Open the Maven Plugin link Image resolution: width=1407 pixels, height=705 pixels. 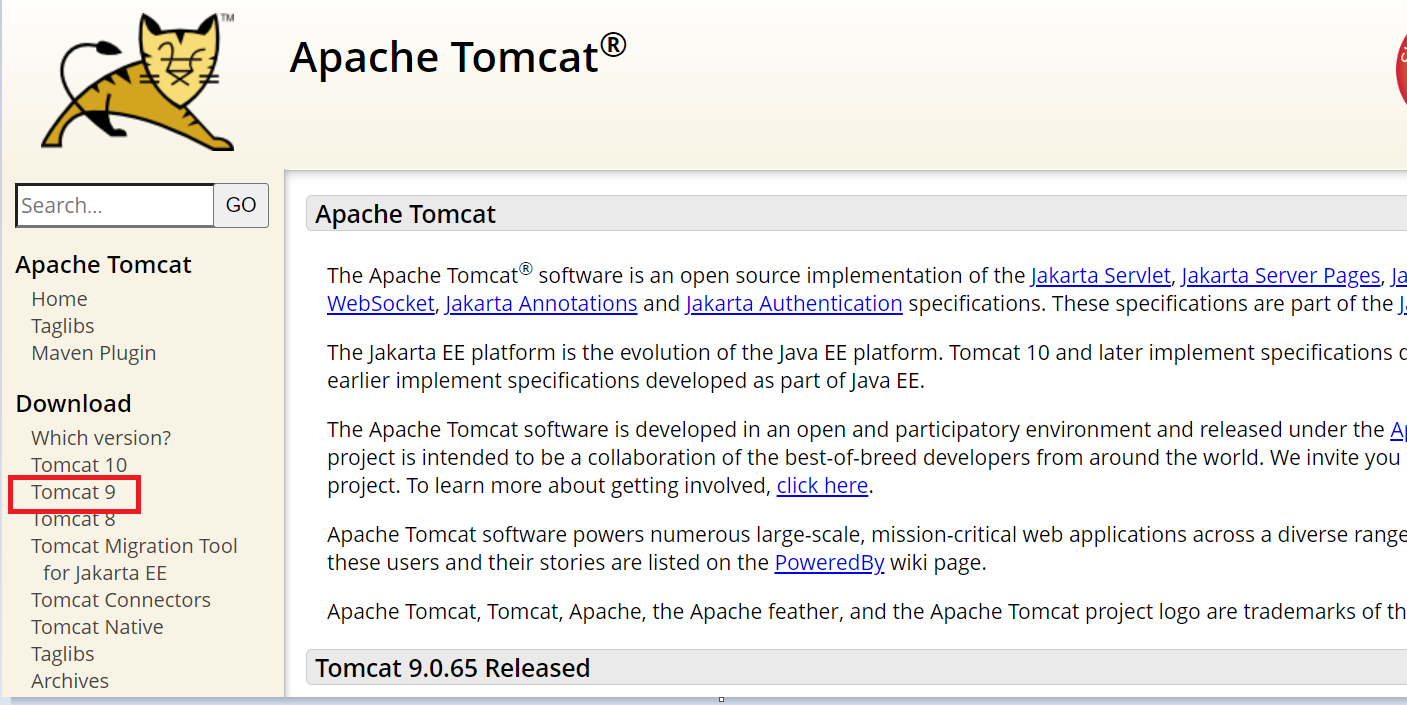point(93,353)
